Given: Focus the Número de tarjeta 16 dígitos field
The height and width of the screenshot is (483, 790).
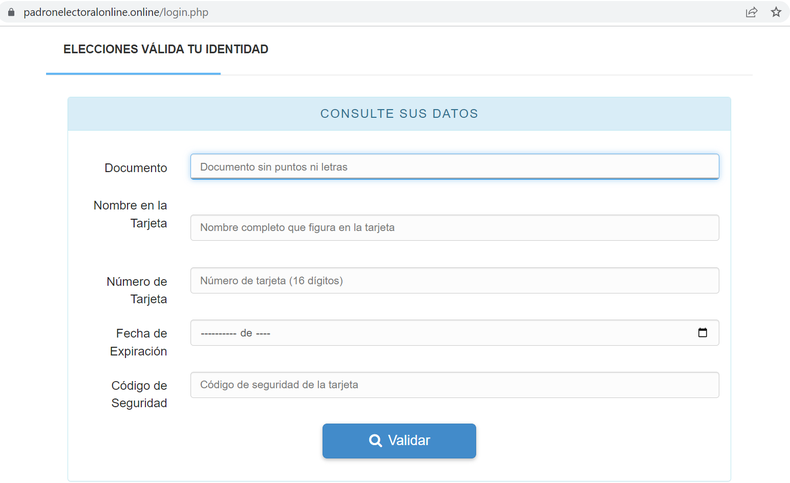Looking at the screenshot, I should click(454, 281).
